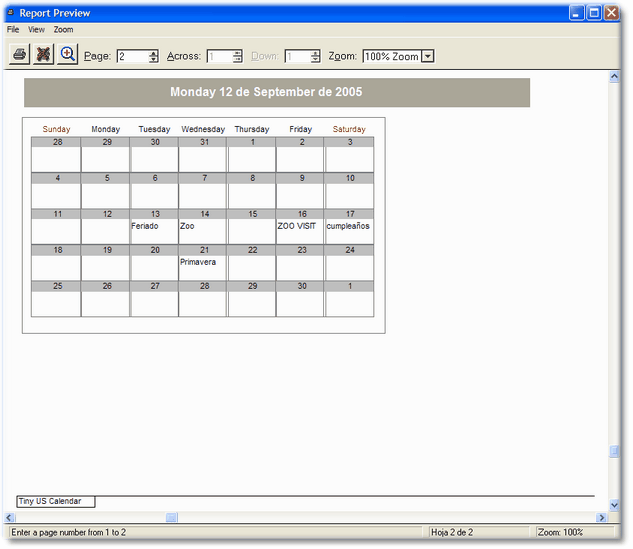The image size is (633, 549).
Task: Click the Saturday column header
Action: click(349, 129)
